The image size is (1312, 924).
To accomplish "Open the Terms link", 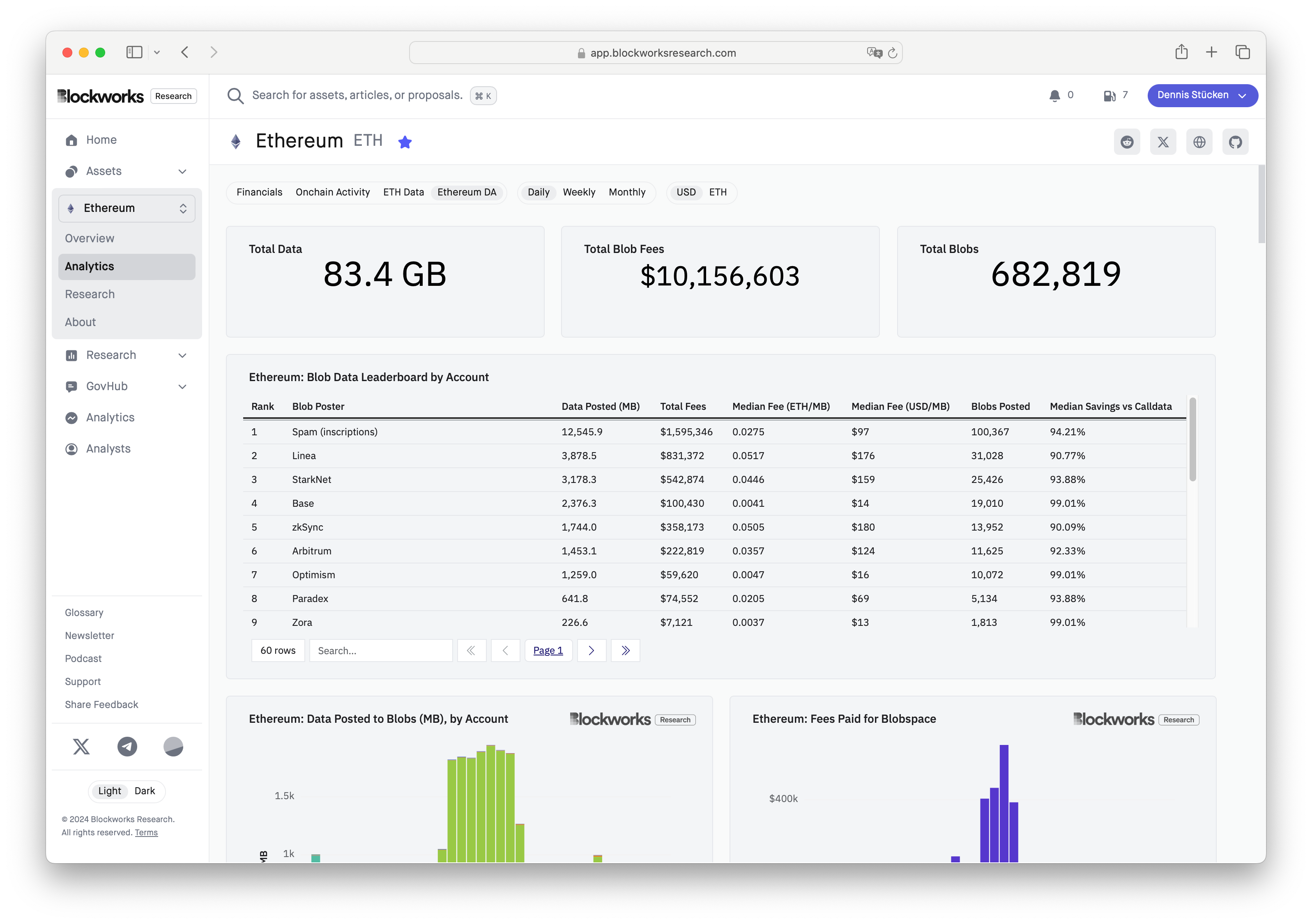I will click(x=146, y=832).
